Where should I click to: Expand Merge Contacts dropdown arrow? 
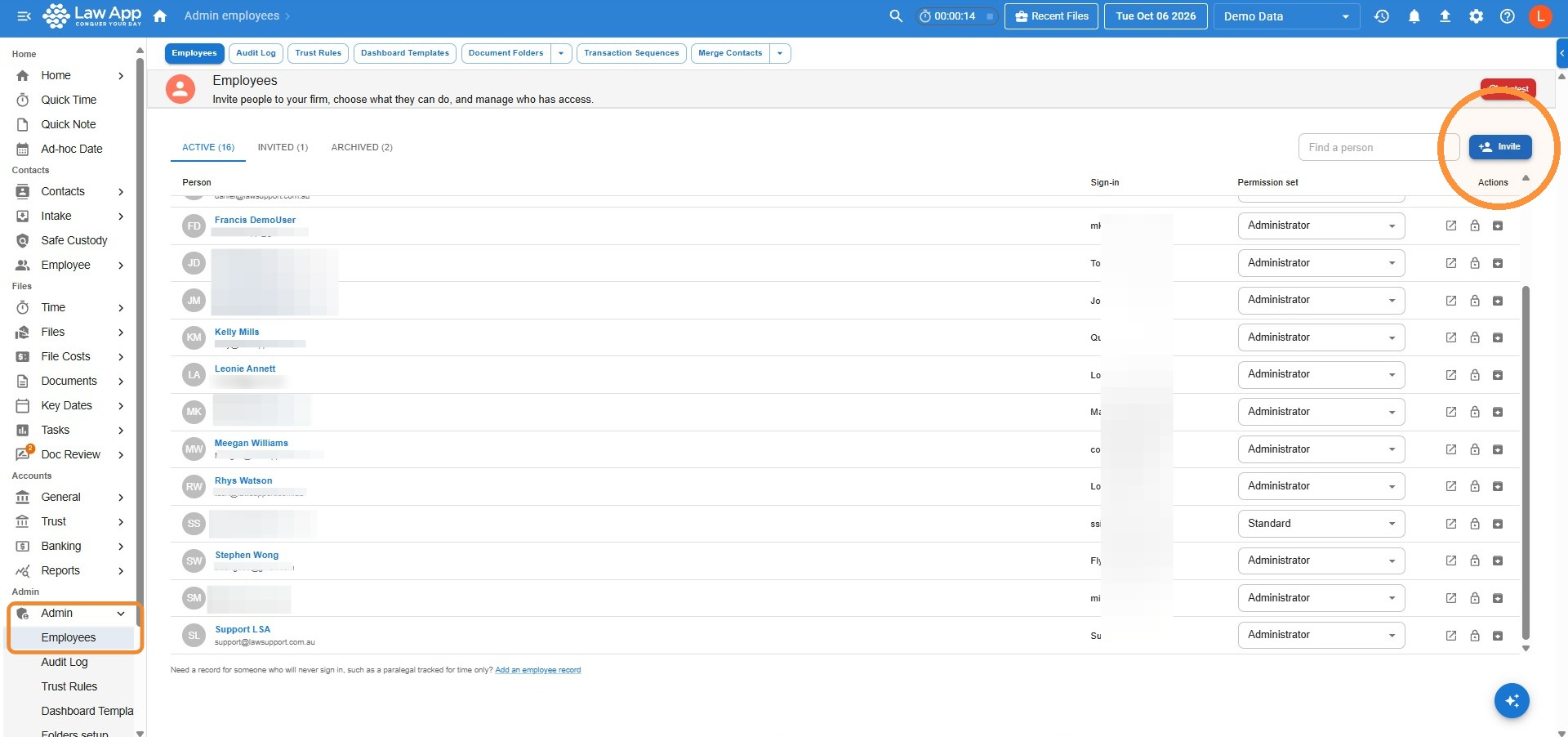pyautogui.click(x=780, y=53)
